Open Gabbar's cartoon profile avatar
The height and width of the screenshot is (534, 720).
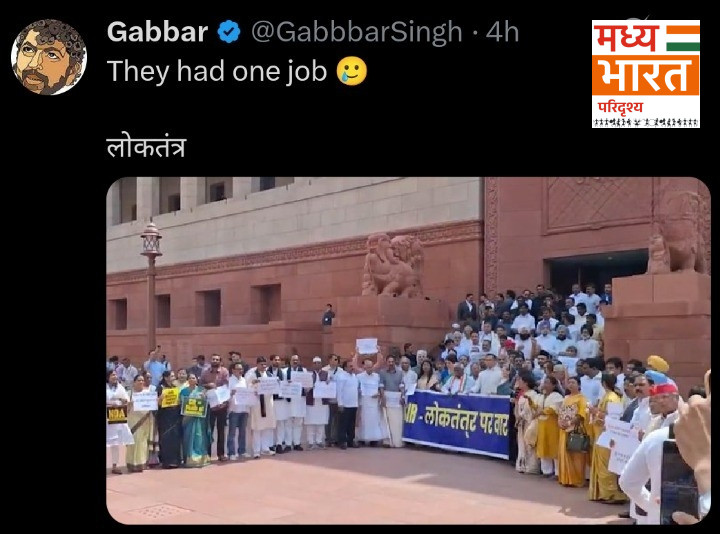click(x=49, y=57)
